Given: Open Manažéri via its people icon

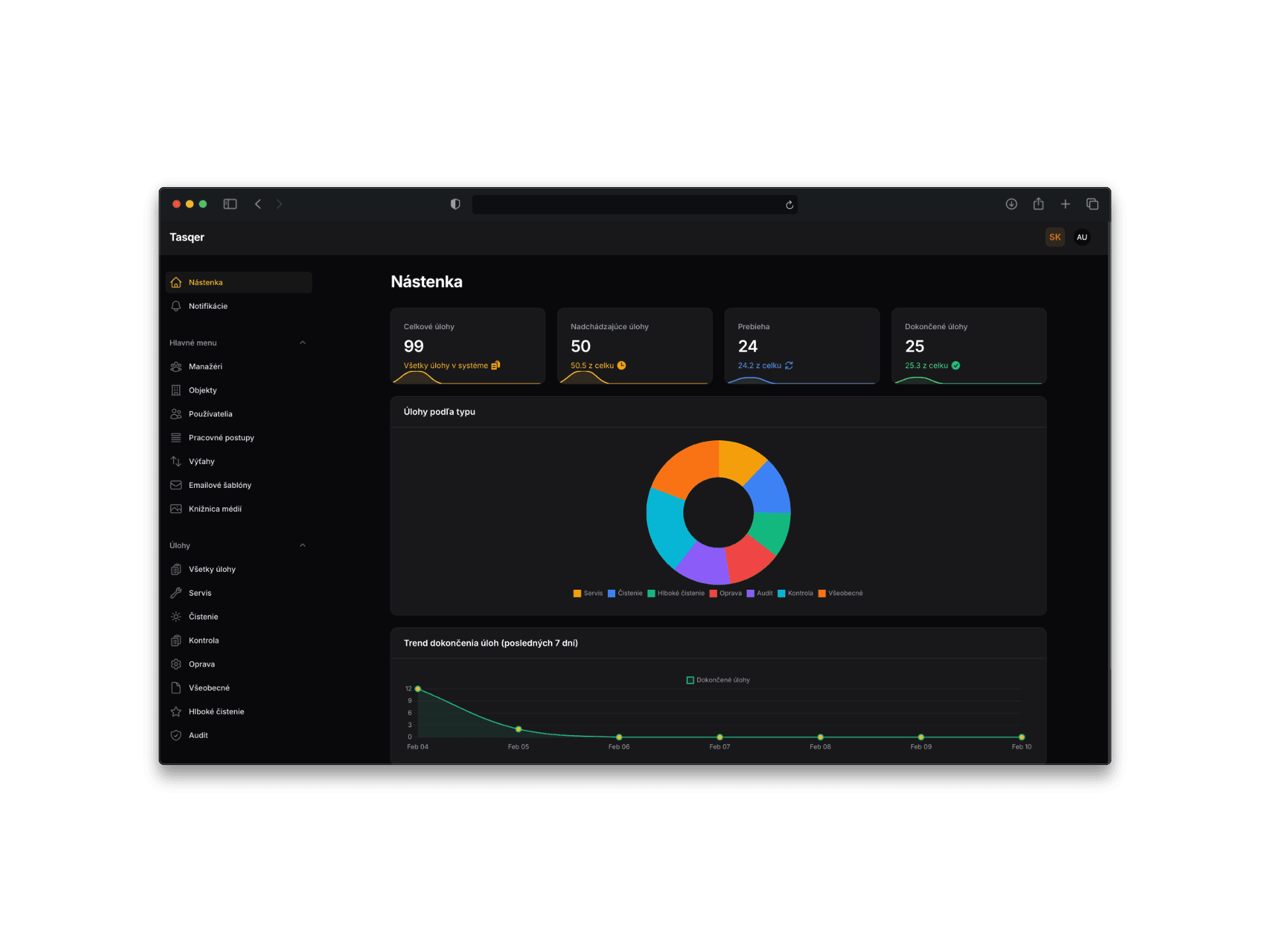Looking at the screenshot, I should click(176, 367).
